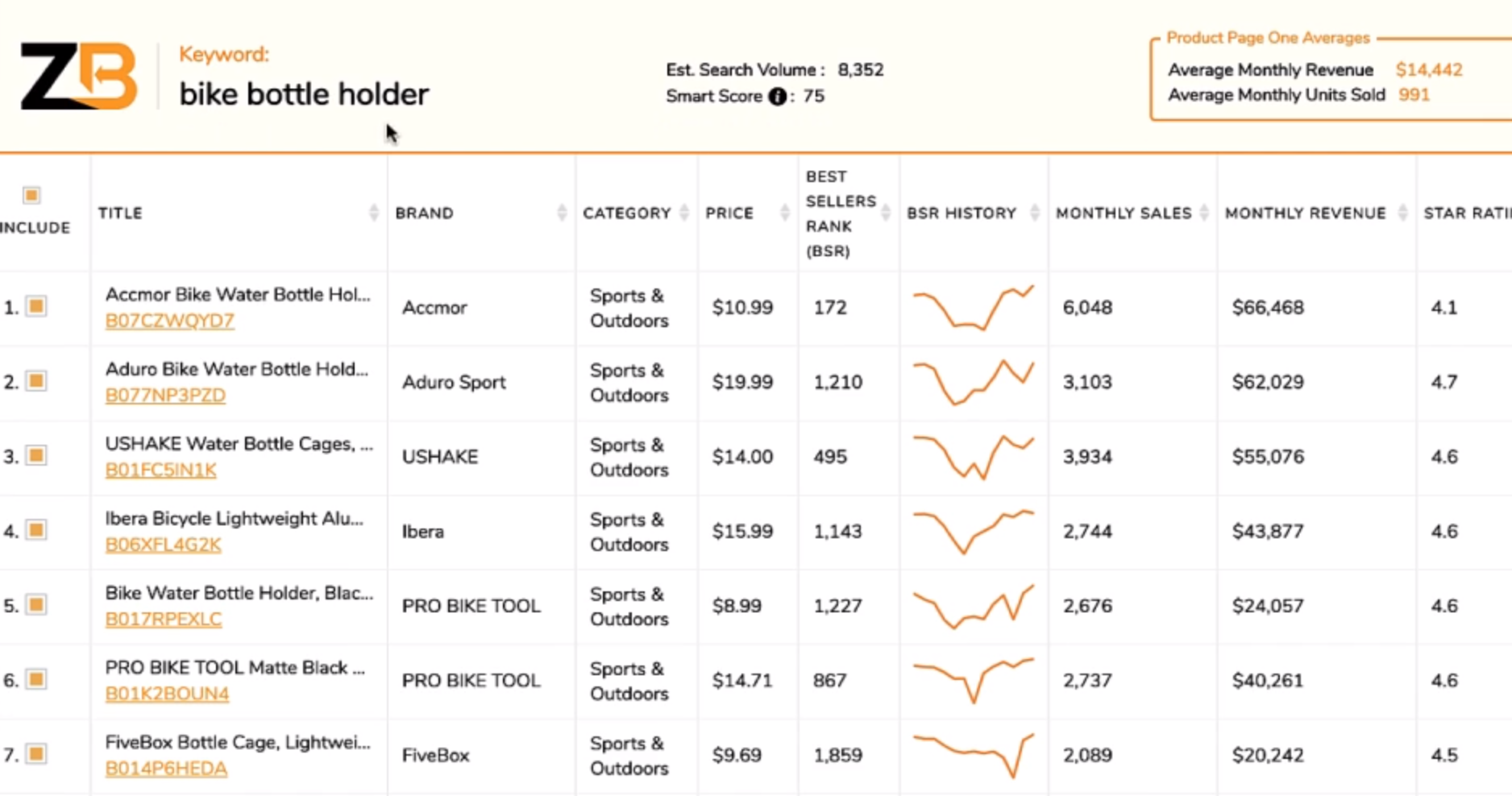Sort by Price column arrows
Screen dimensions: 1512x796
click(785, 213)
